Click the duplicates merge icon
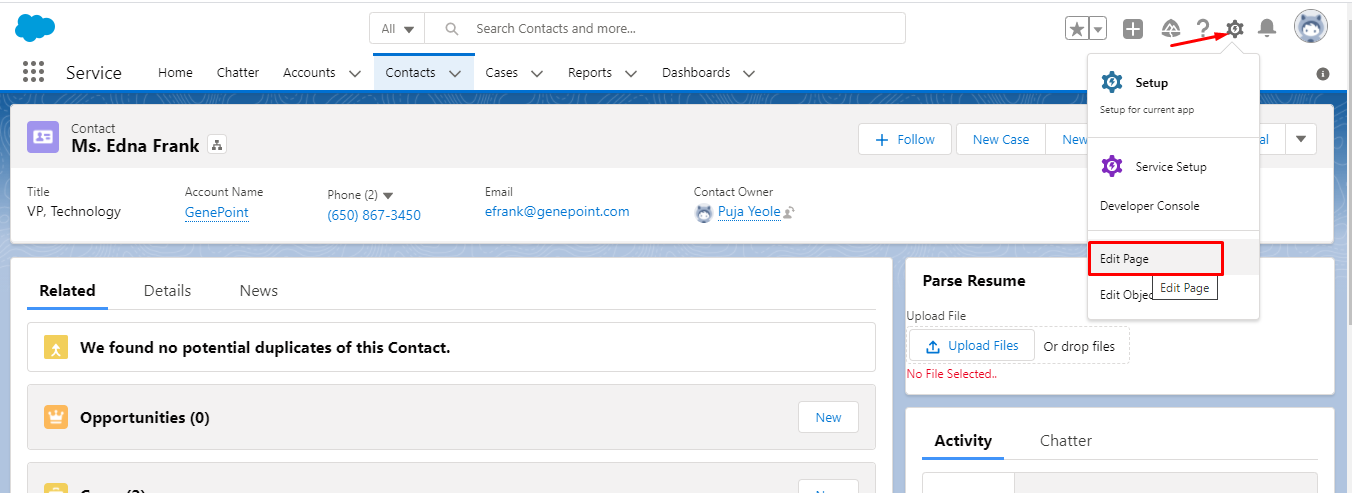 pos(56,347)
